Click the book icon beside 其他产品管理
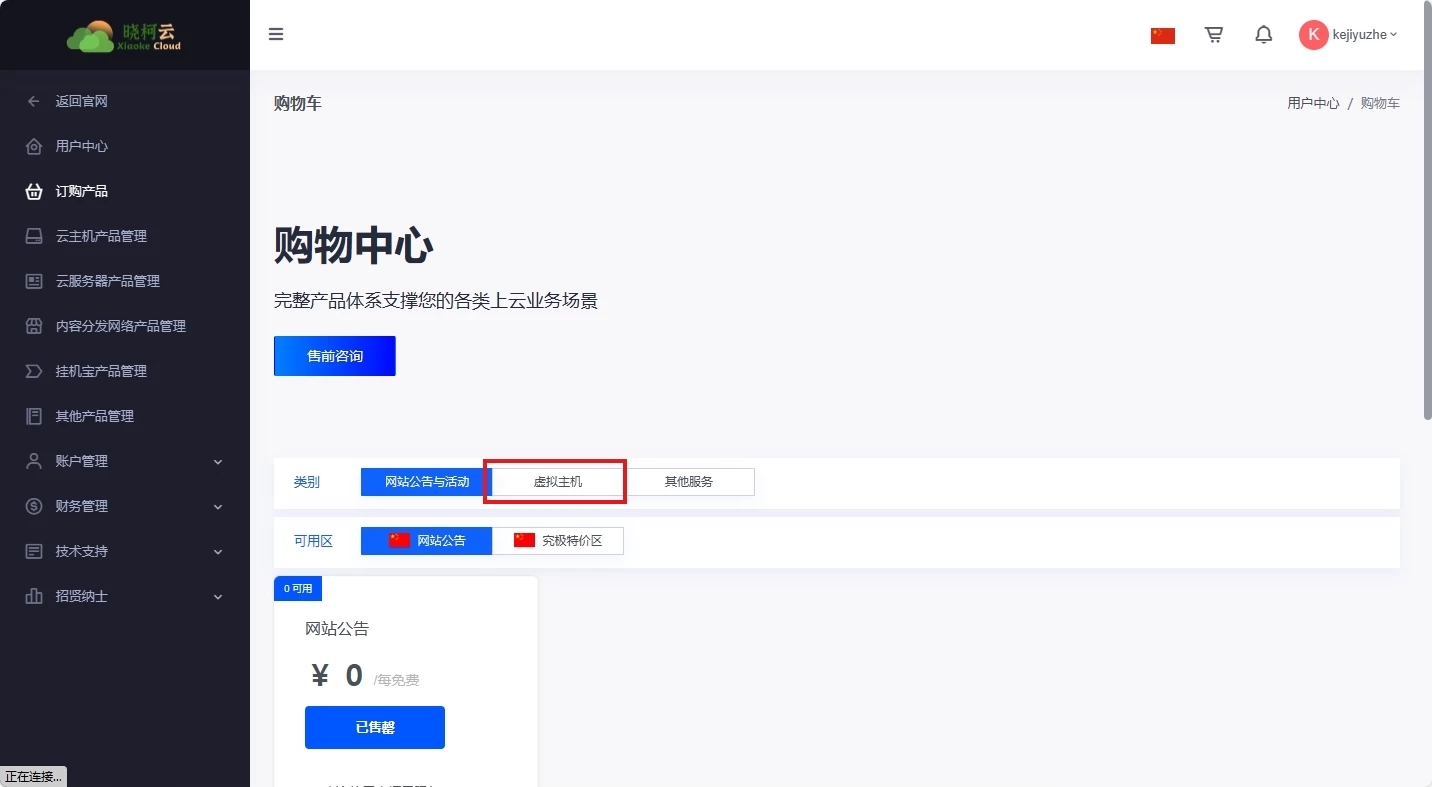The width and height of the screenshot is (1432, 787). tap(34, 416)
